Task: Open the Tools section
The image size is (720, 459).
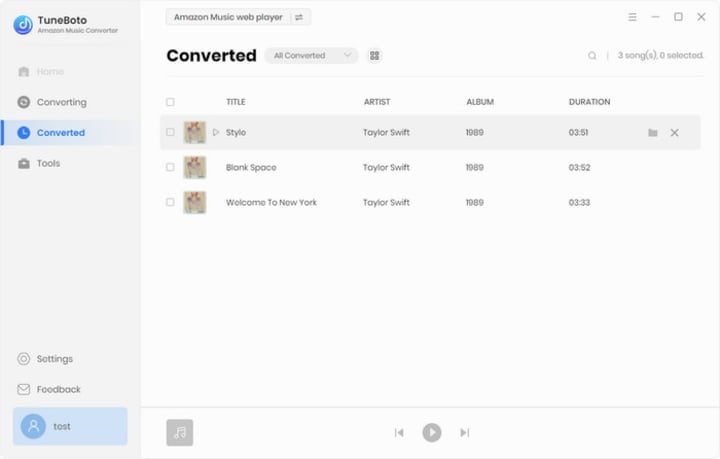Action: coord(39,163)
